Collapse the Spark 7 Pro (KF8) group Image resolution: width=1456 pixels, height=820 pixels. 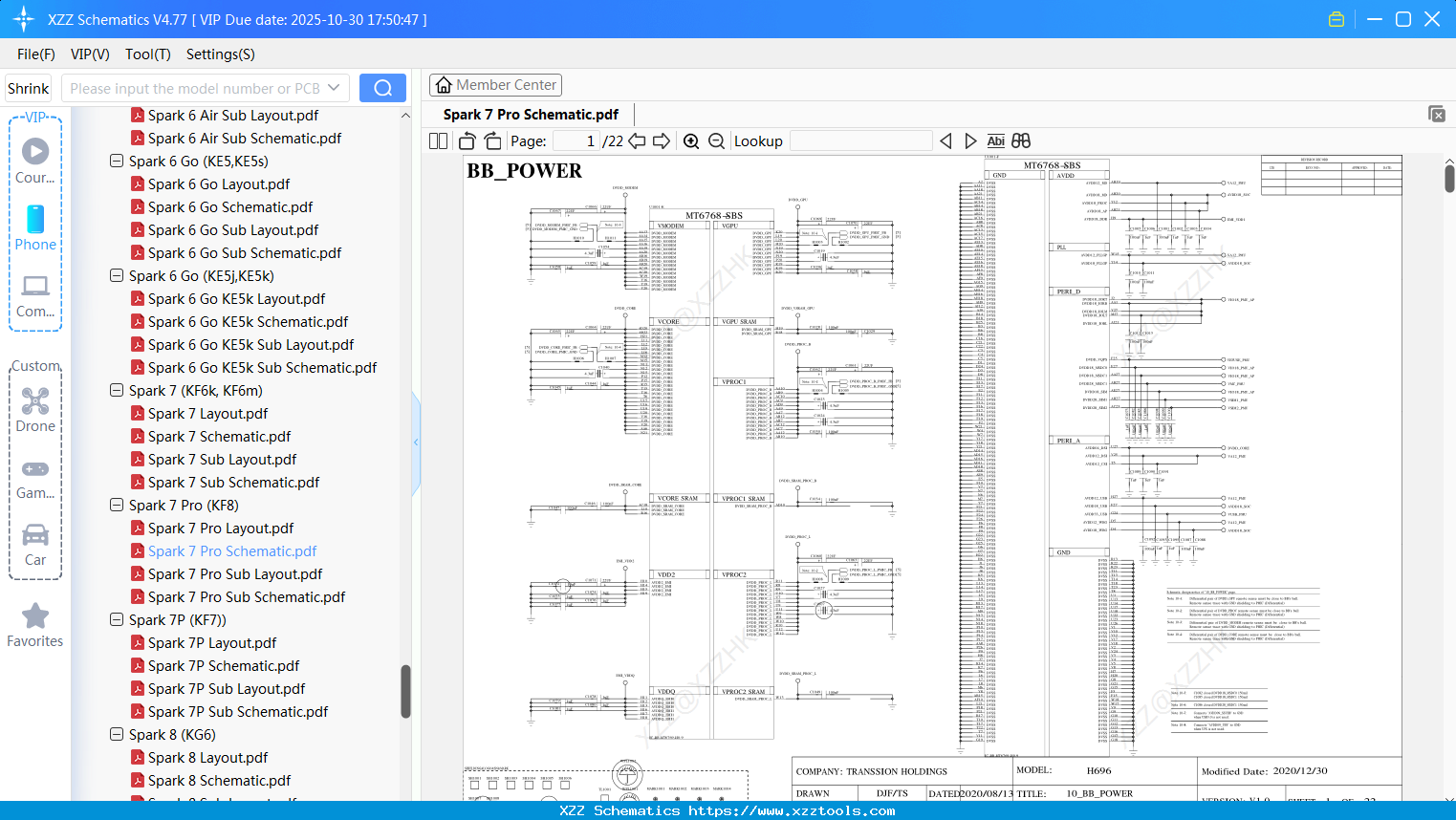(116, 505)
